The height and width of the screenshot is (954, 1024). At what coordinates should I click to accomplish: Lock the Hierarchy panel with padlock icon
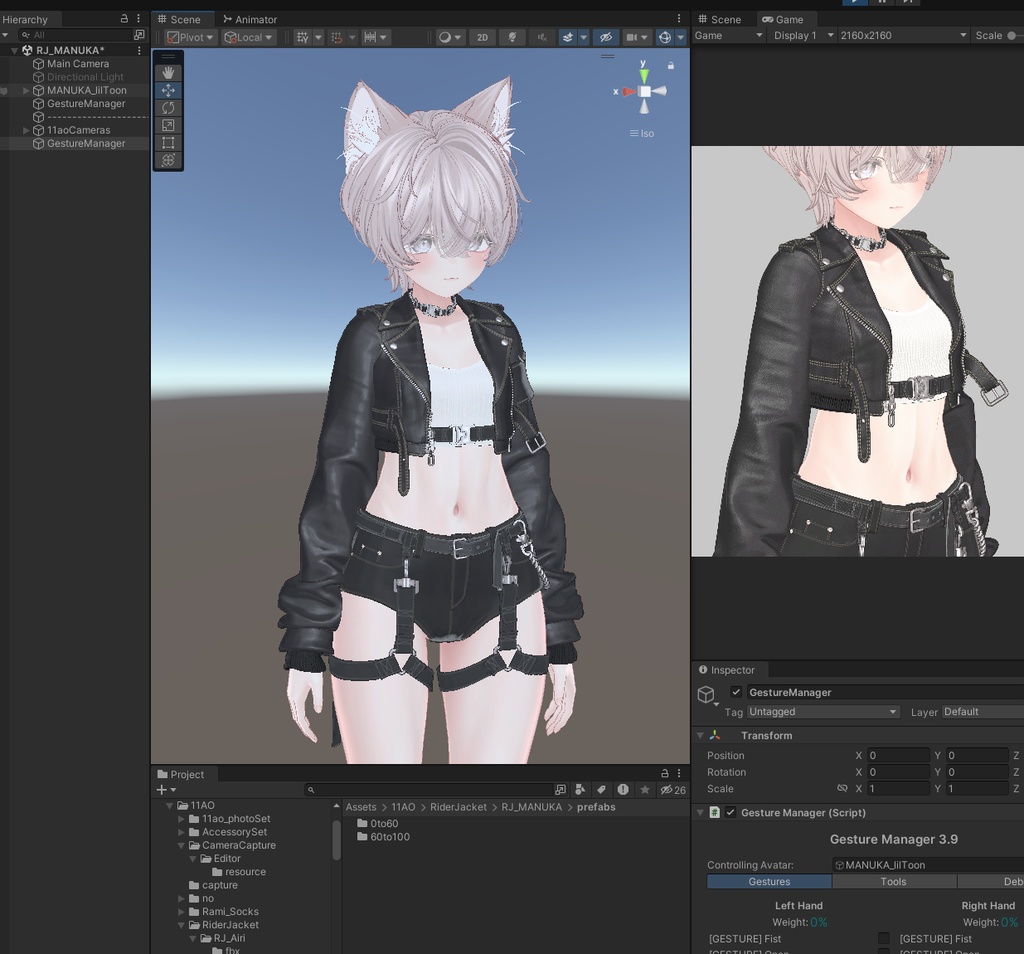124,18
